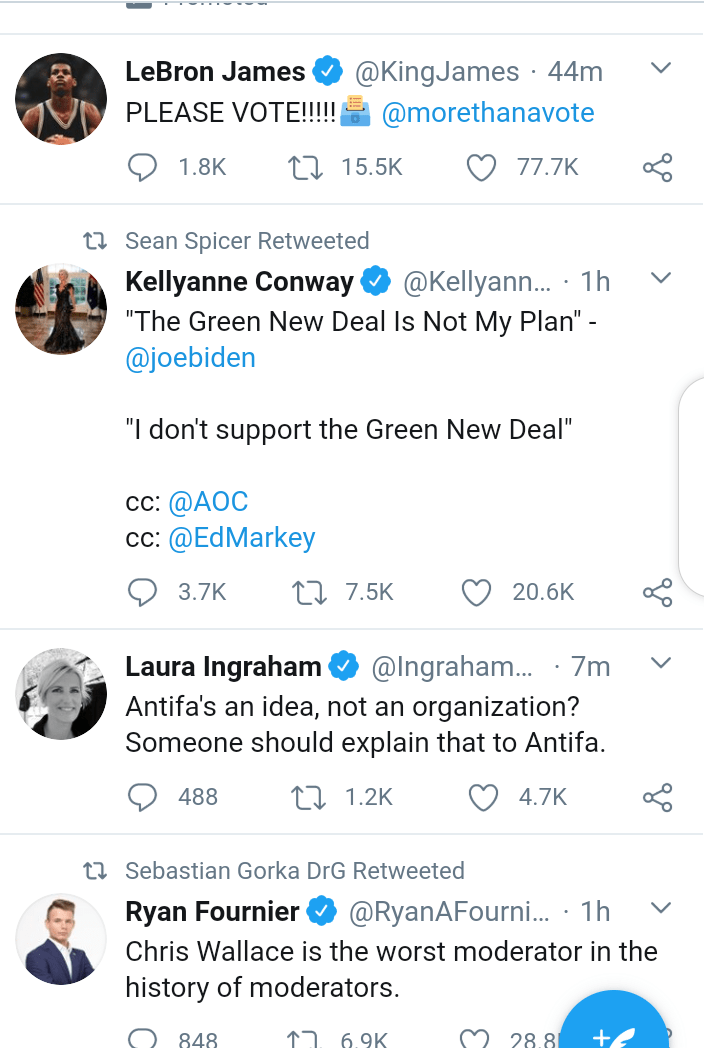
Task: Like LeBron James's tweet
Action: pos(481,167)
